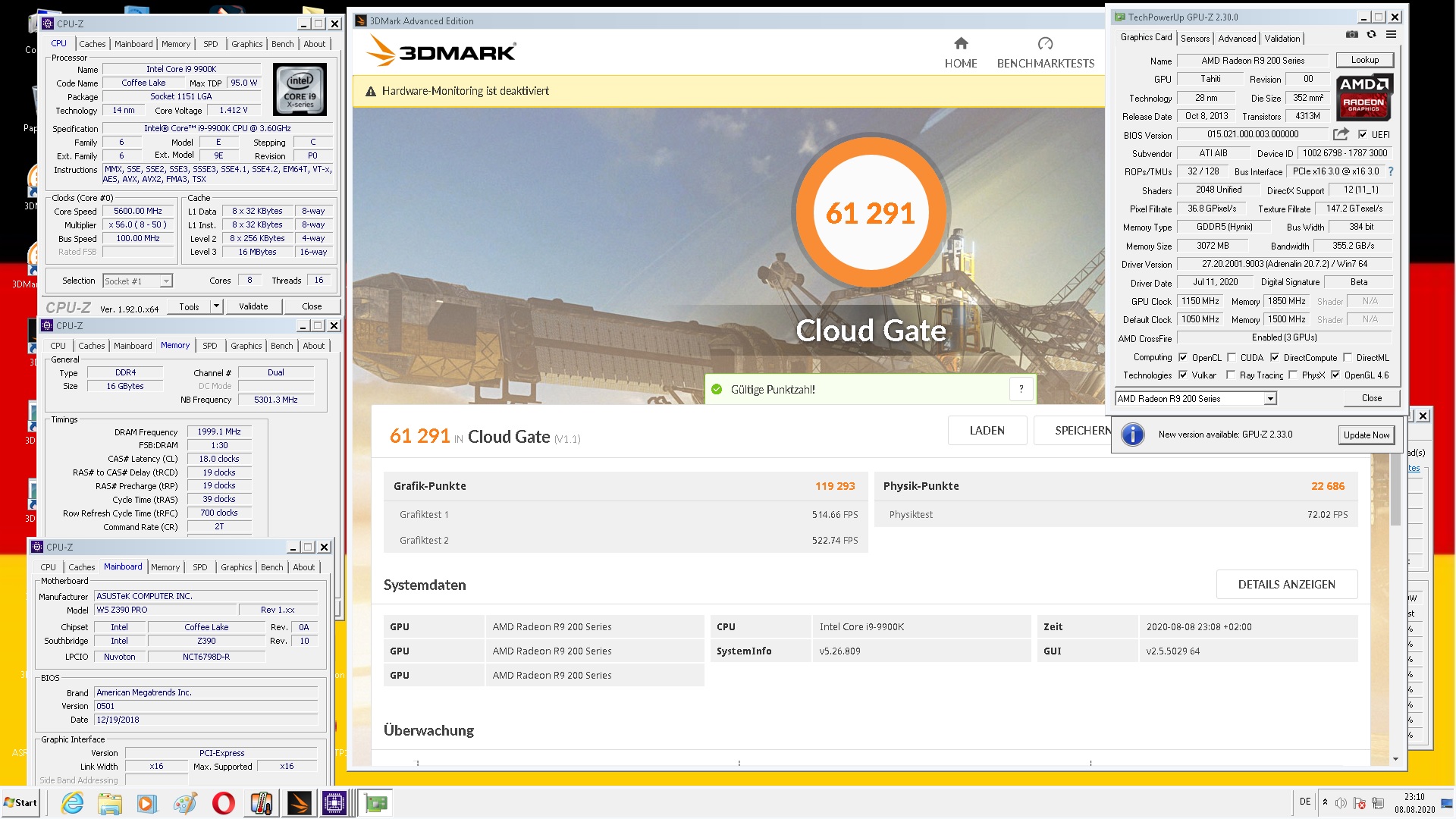Click the Intel Core i9 X-series logo

[x=300, y=90]
